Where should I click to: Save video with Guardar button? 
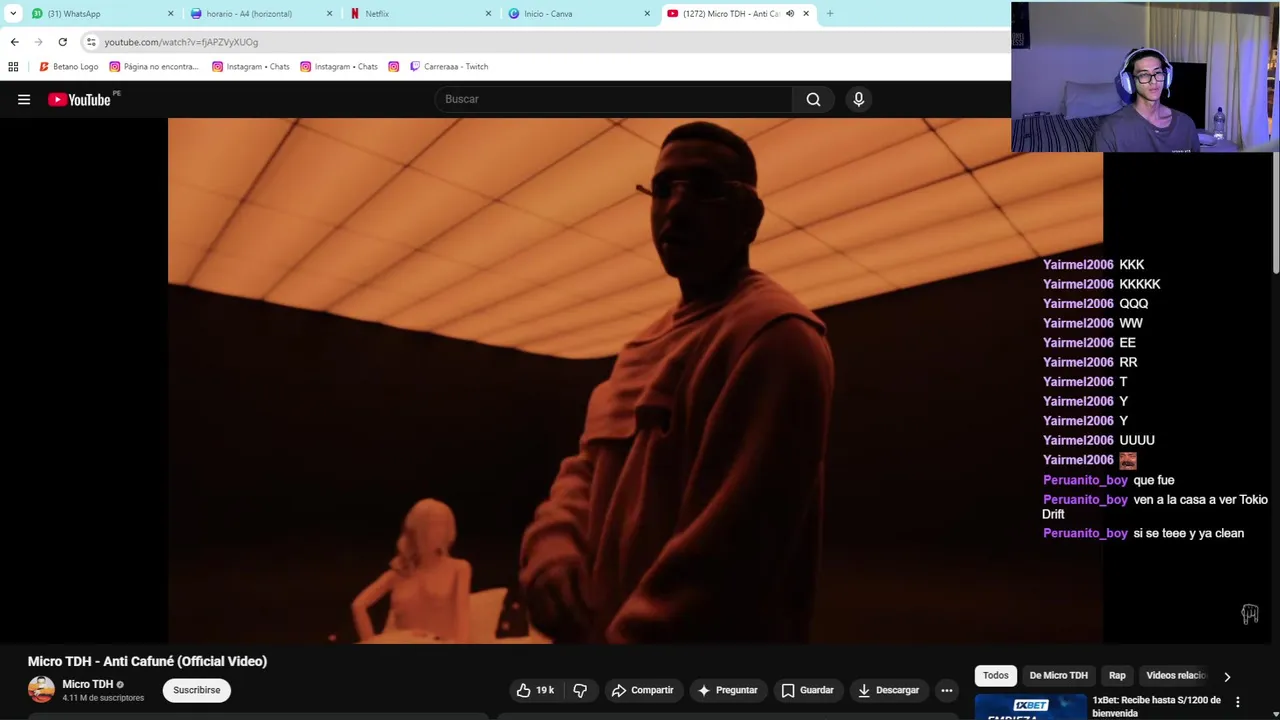click(x=807, y=690)
